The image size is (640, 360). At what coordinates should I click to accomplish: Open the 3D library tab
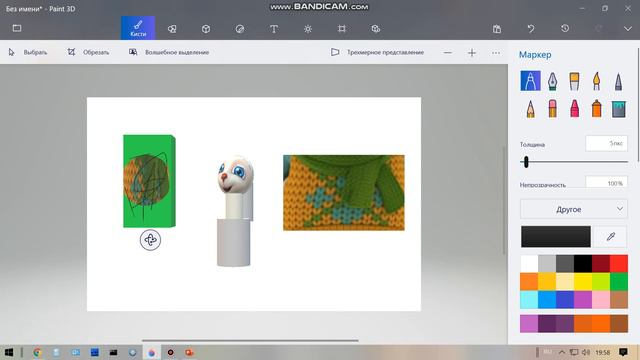click(376, 29)
